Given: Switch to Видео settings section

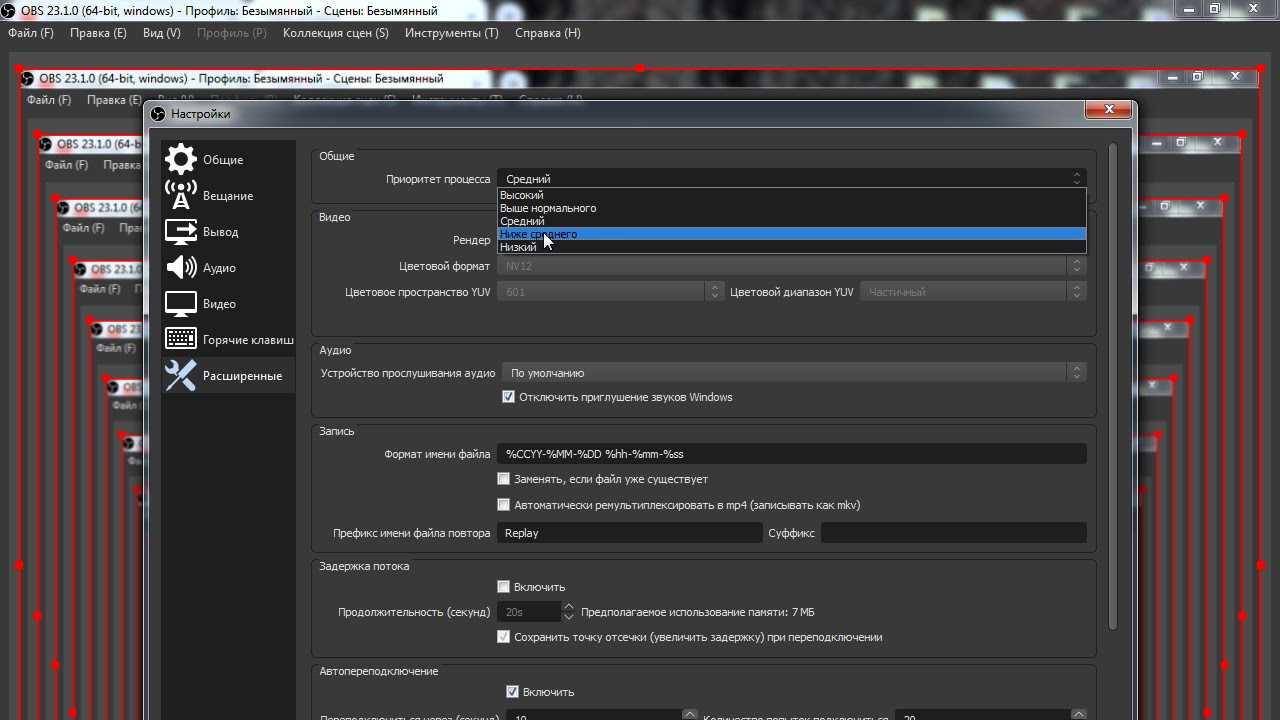Looking at the screenshot, I should point(228,303).
